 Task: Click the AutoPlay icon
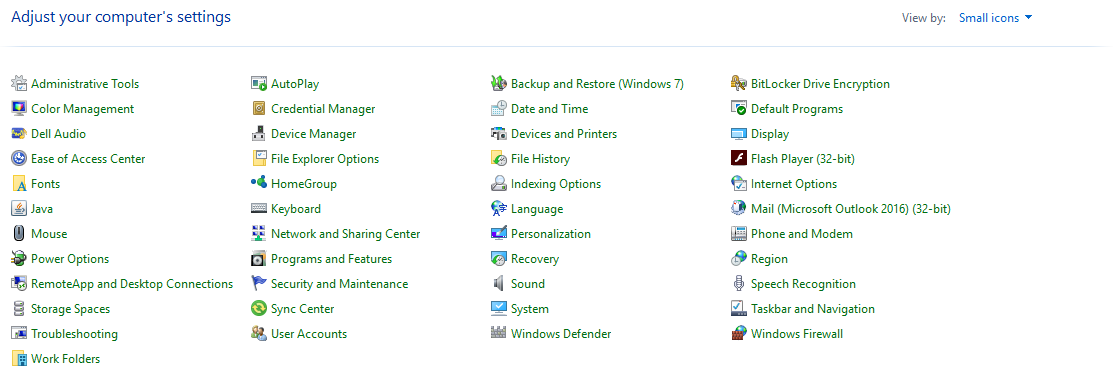pyautogui.click(x=259, y=84)
